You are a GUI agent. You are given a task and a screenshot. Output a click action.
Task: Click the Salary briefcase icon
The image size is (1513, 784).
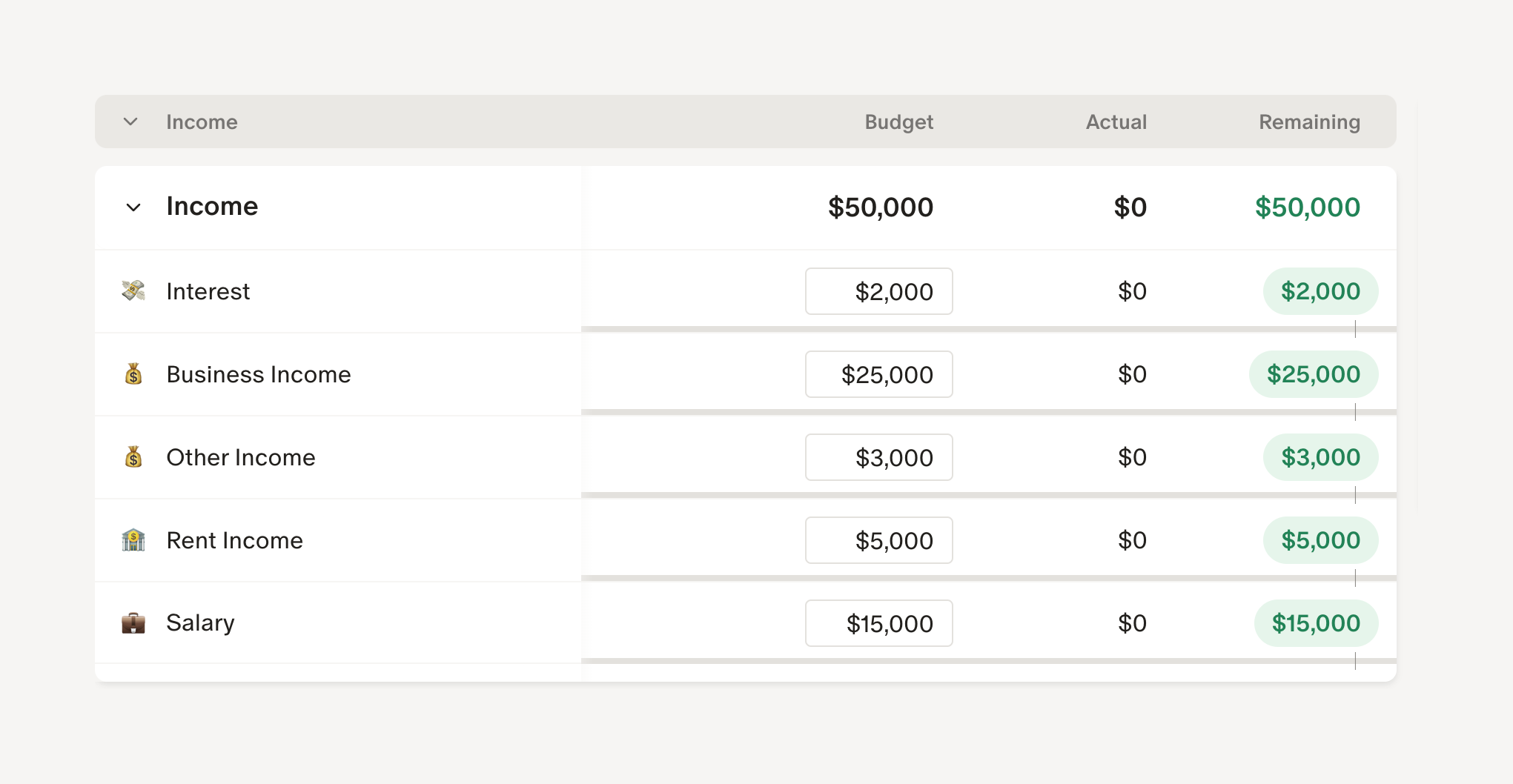[x=133, y=622]
